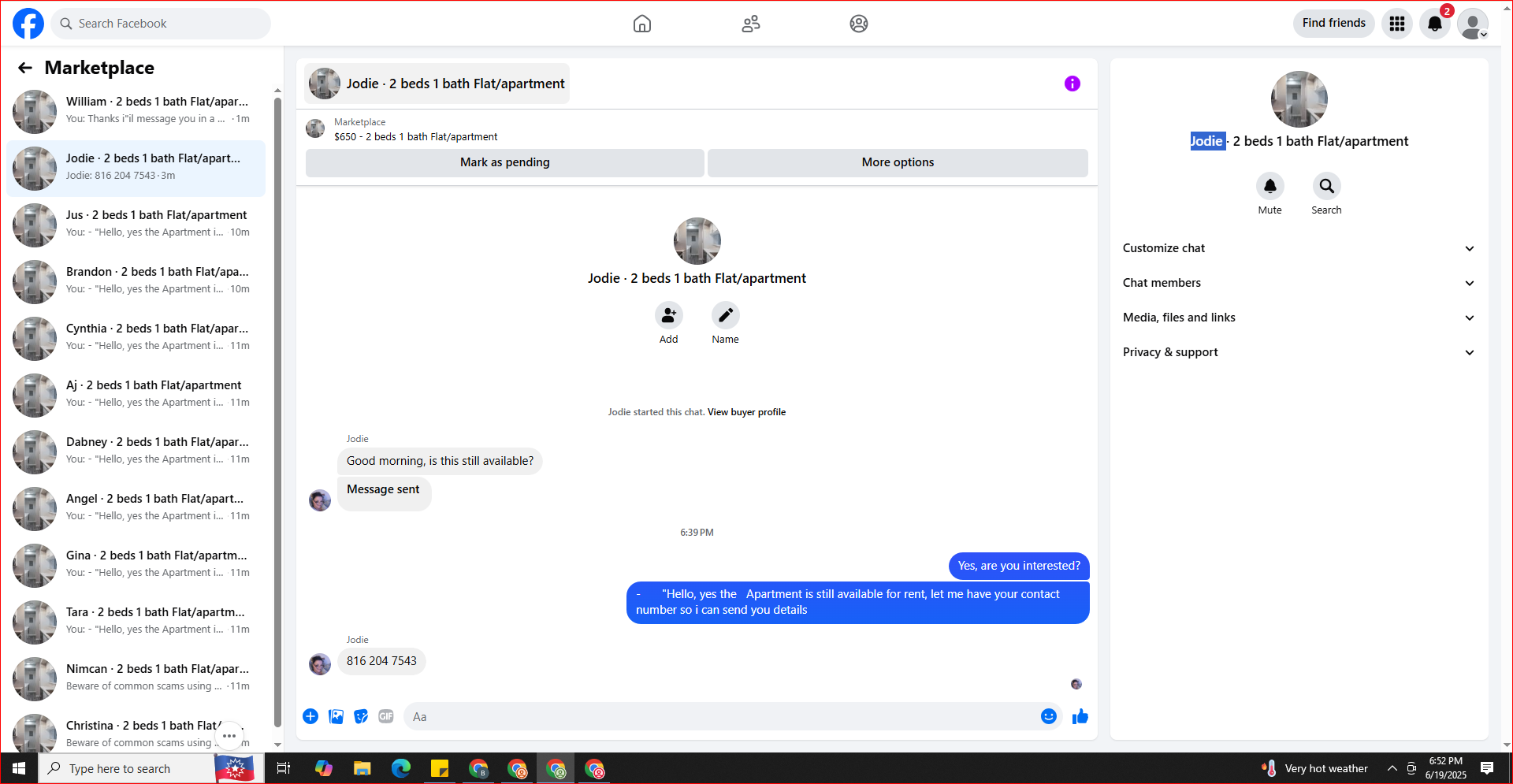Screen dimensions: 1513x784
Task: Expand Media, files and links section
Action: click(x=1299, y=318)
